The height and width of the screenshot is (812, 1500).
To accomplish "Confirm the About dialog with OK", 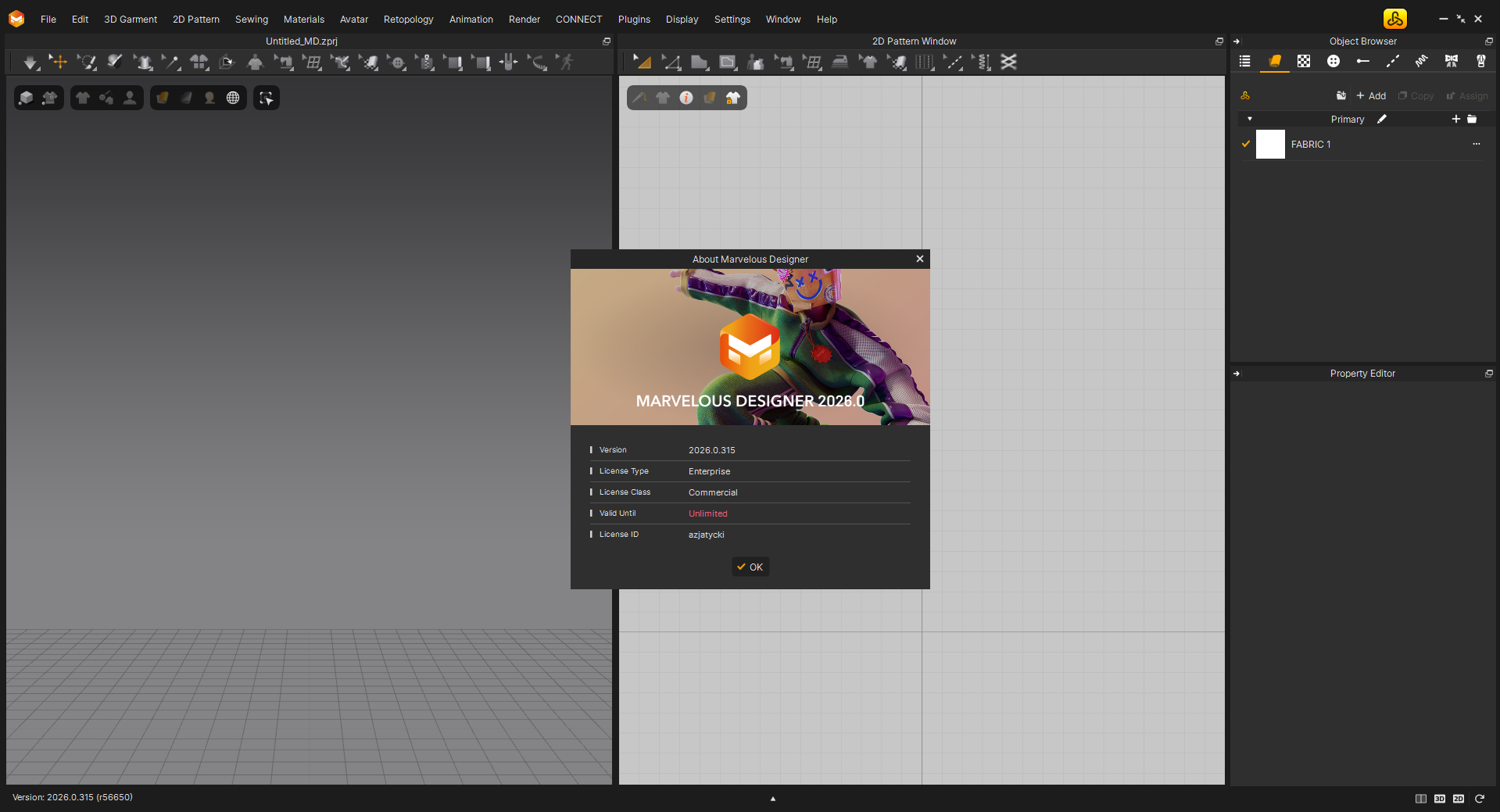I will 750,567.
